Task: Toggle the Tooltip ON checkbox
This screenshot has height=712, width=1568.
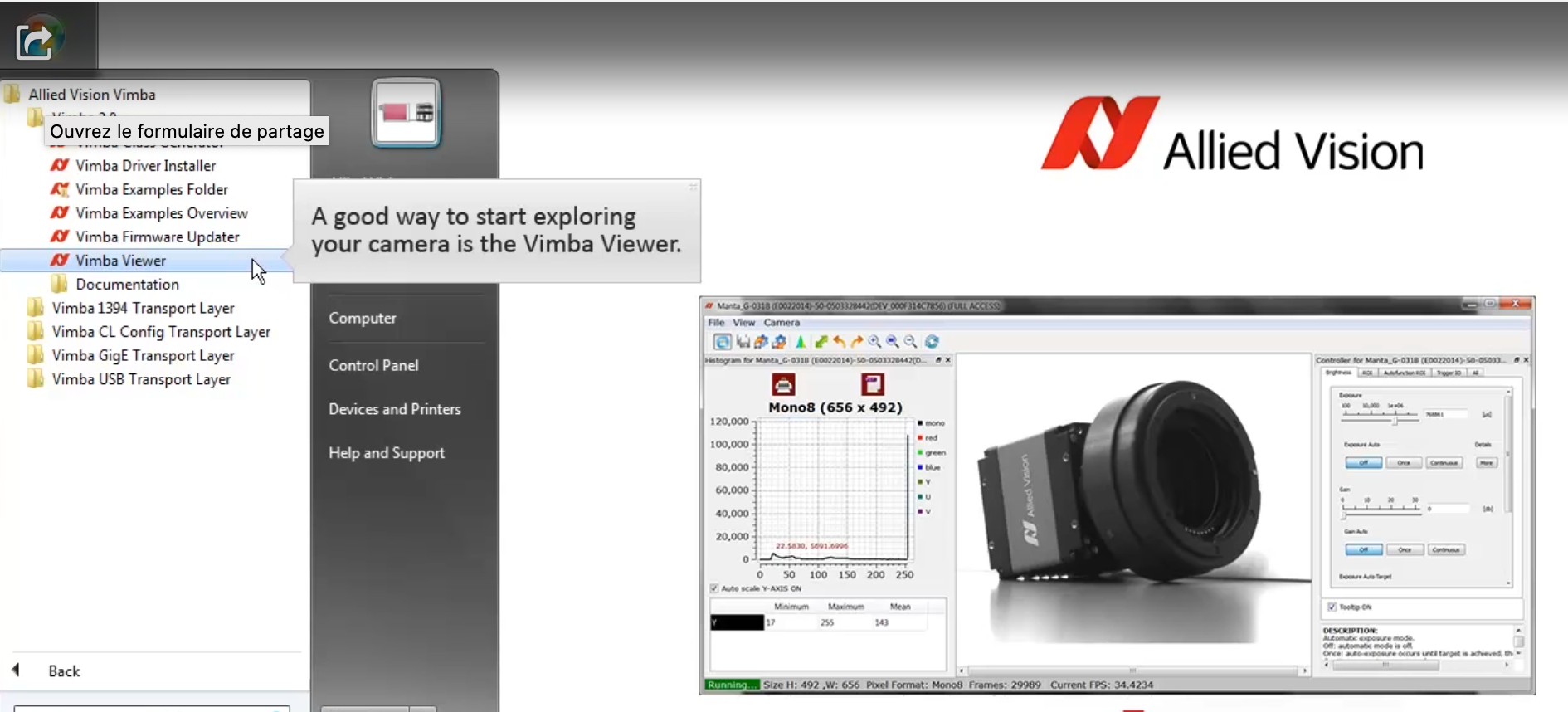Action: click(1332, 607)
